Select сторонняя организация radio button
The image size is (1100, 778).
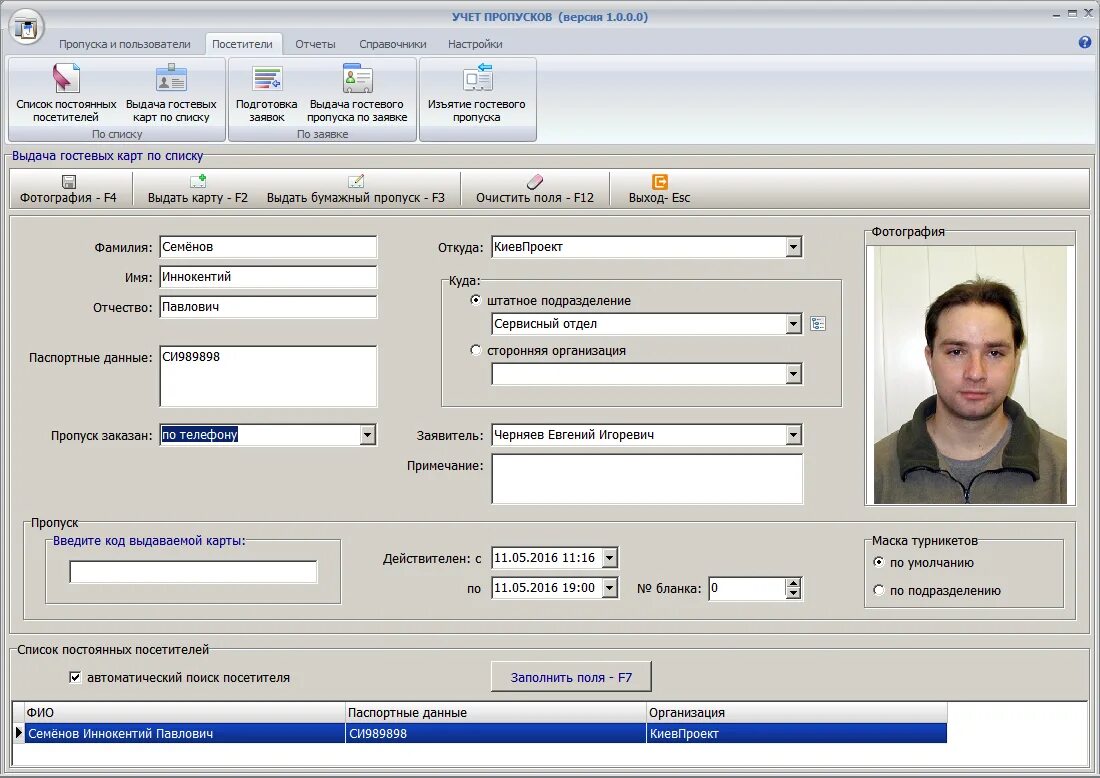[x=476, y=350]
